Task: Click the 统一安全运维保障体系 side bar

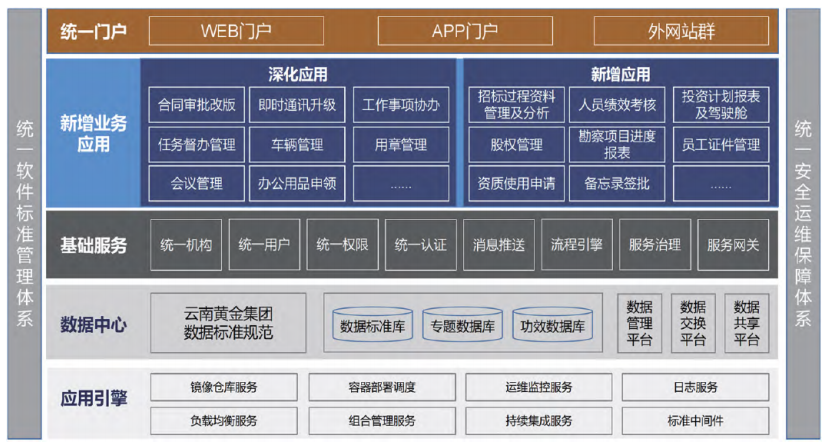Action: pos(803,224)
